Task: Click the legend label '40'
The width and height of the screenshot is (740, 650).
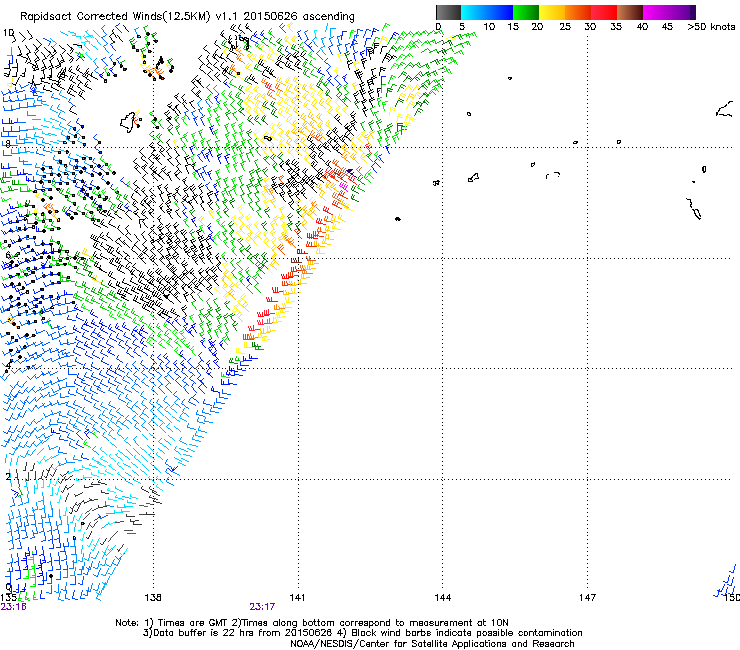Action: coord(642,27)
